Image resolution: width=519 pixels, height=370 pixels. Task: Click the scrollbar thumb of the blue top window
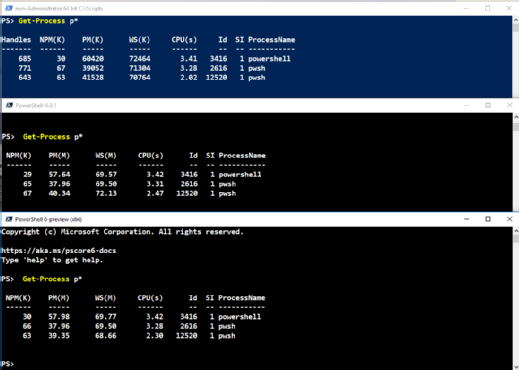[516, 28]
